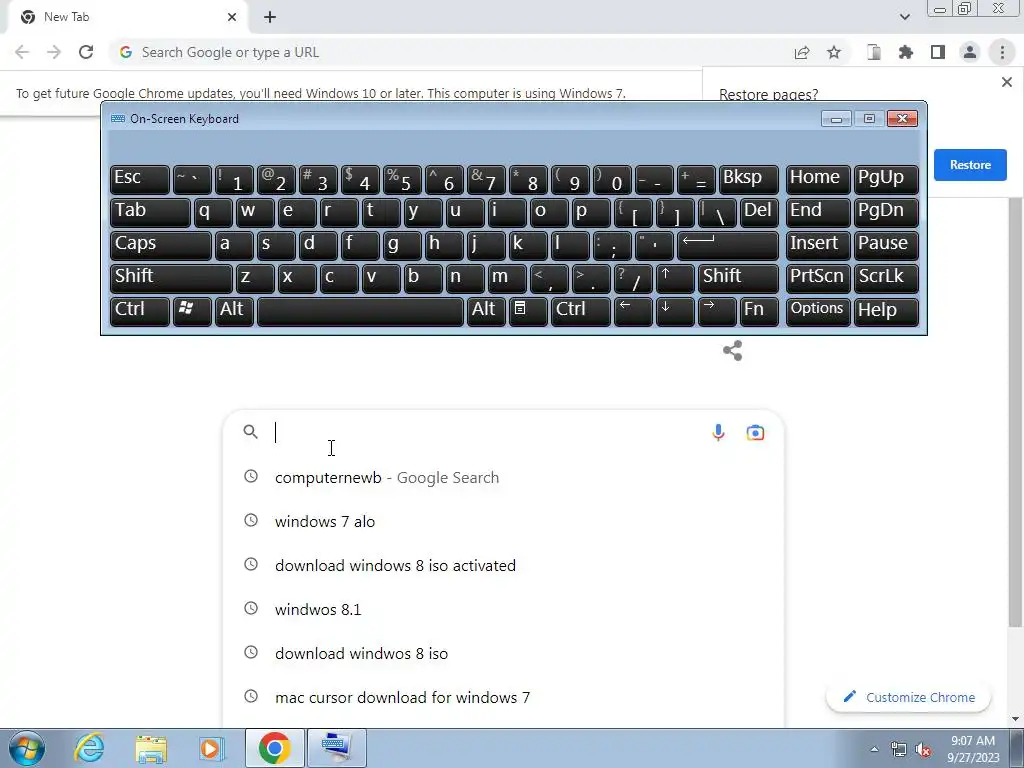Click the muted volume tray icon
Screen dimensions: 1024x768
(923, 749)
